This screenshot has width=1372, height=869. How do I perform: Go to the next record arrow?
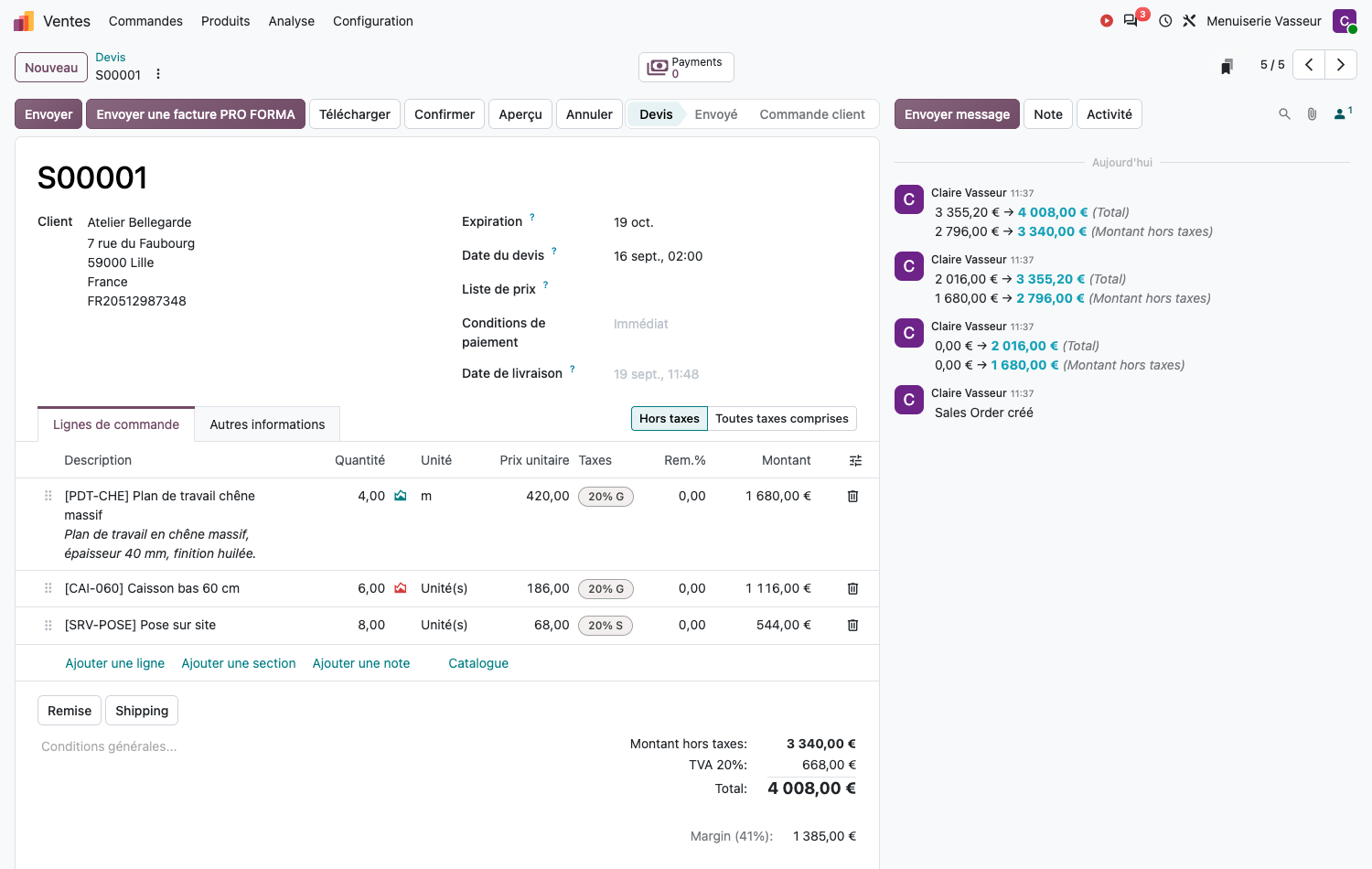tap(1341, 65)
